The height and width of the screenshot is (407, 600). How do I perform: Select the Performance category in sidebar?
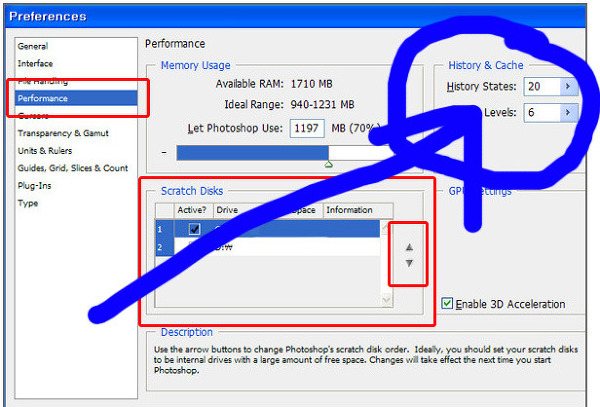click(x=76, y=98)
